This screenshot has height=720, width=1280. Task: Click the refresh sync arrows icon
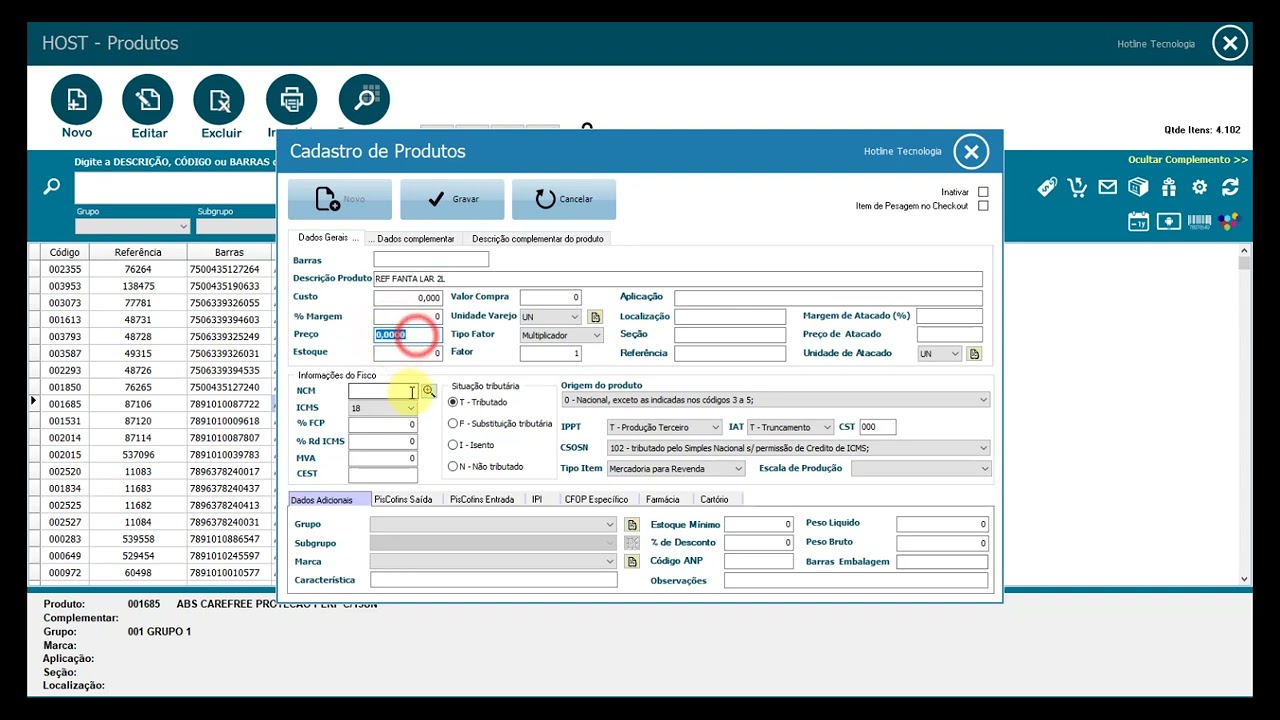1230,187
